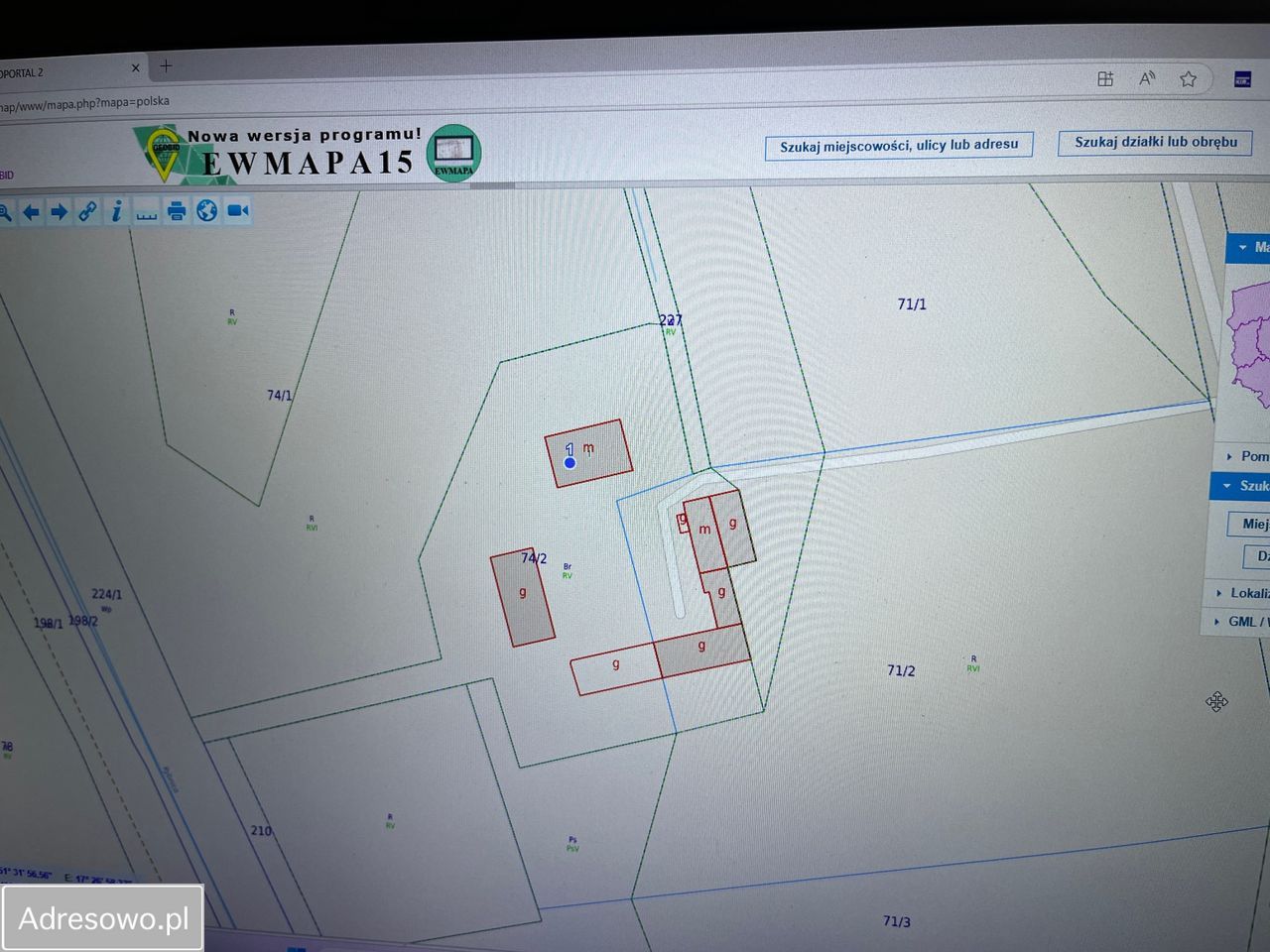Click the Poland overview map thumbnail

(1250, 342)
